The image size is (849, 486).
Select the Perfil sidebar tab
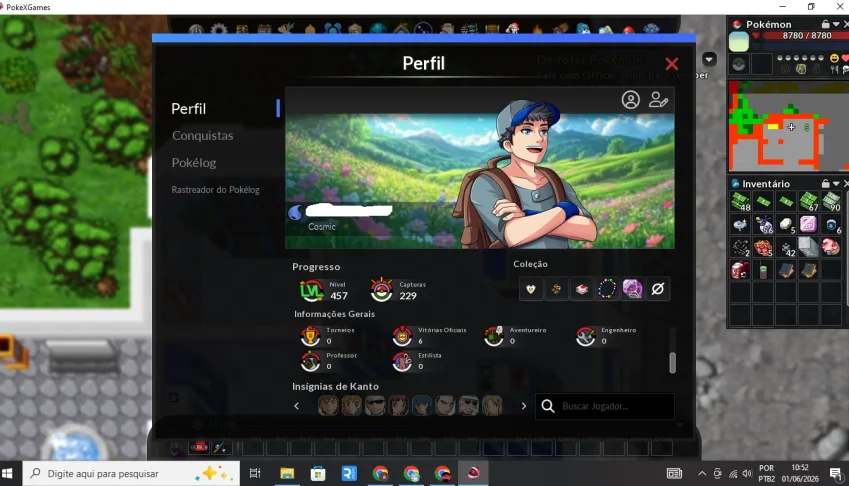click(x=188, y=109)
